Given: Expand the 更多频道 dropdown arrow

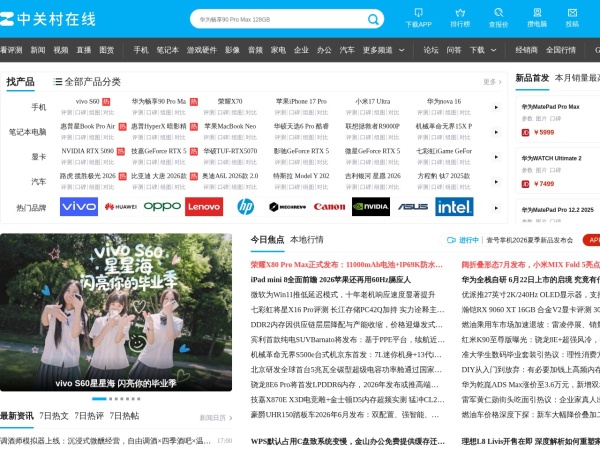Looking at the screenshot, I should (401, 50).
